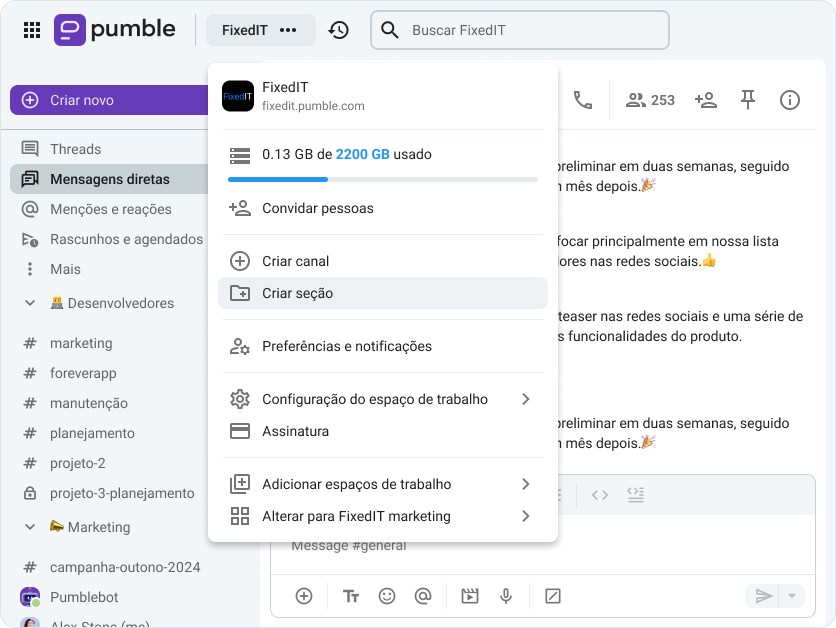
Task: Click the mention @ icon in composer
Action: (x=423, y=596)
